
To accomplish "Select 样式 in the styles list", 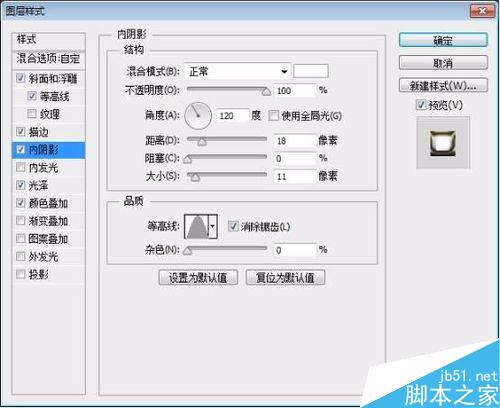I will (x=49, y=40).
